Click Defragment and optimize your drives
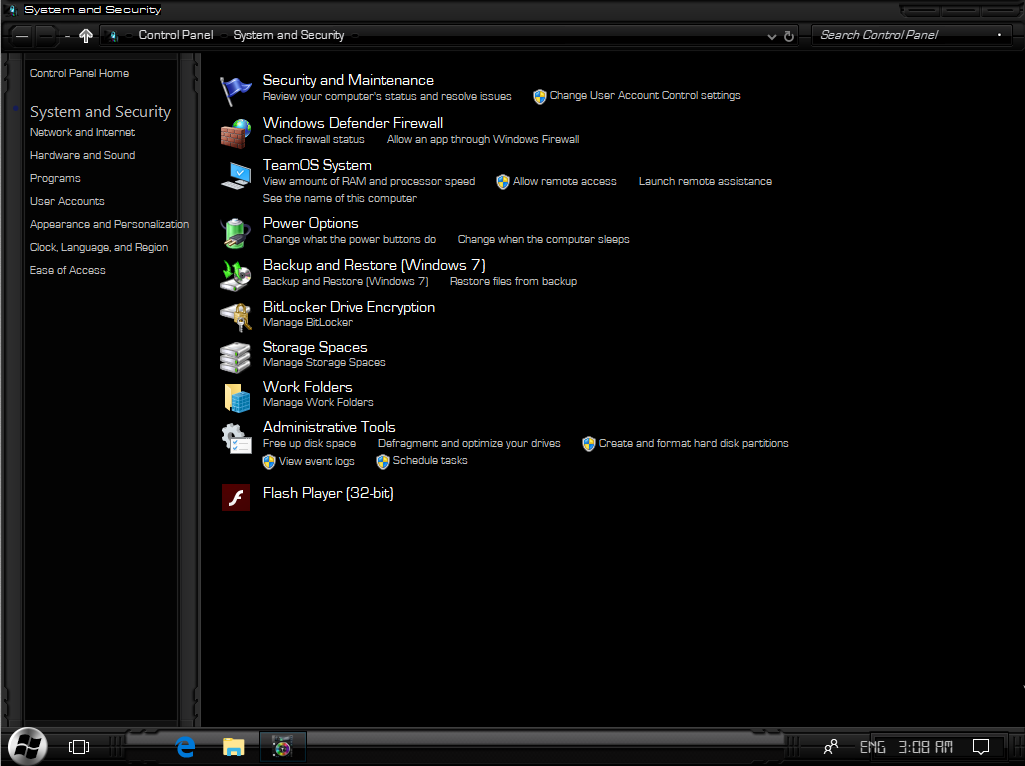 coord(469,443)
